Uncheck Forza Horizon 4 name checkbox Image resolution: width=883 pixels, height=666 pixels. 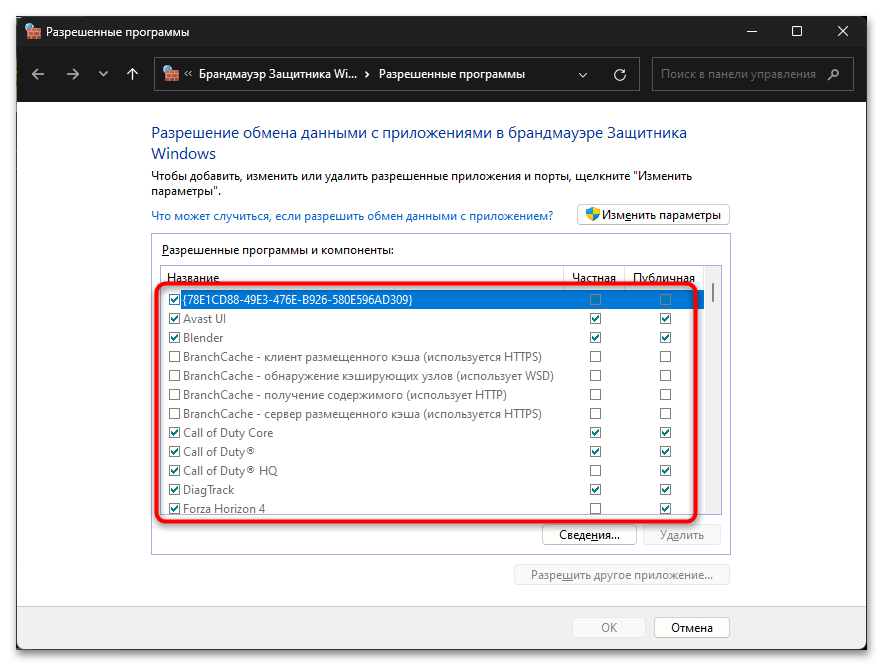click(175, 508)
